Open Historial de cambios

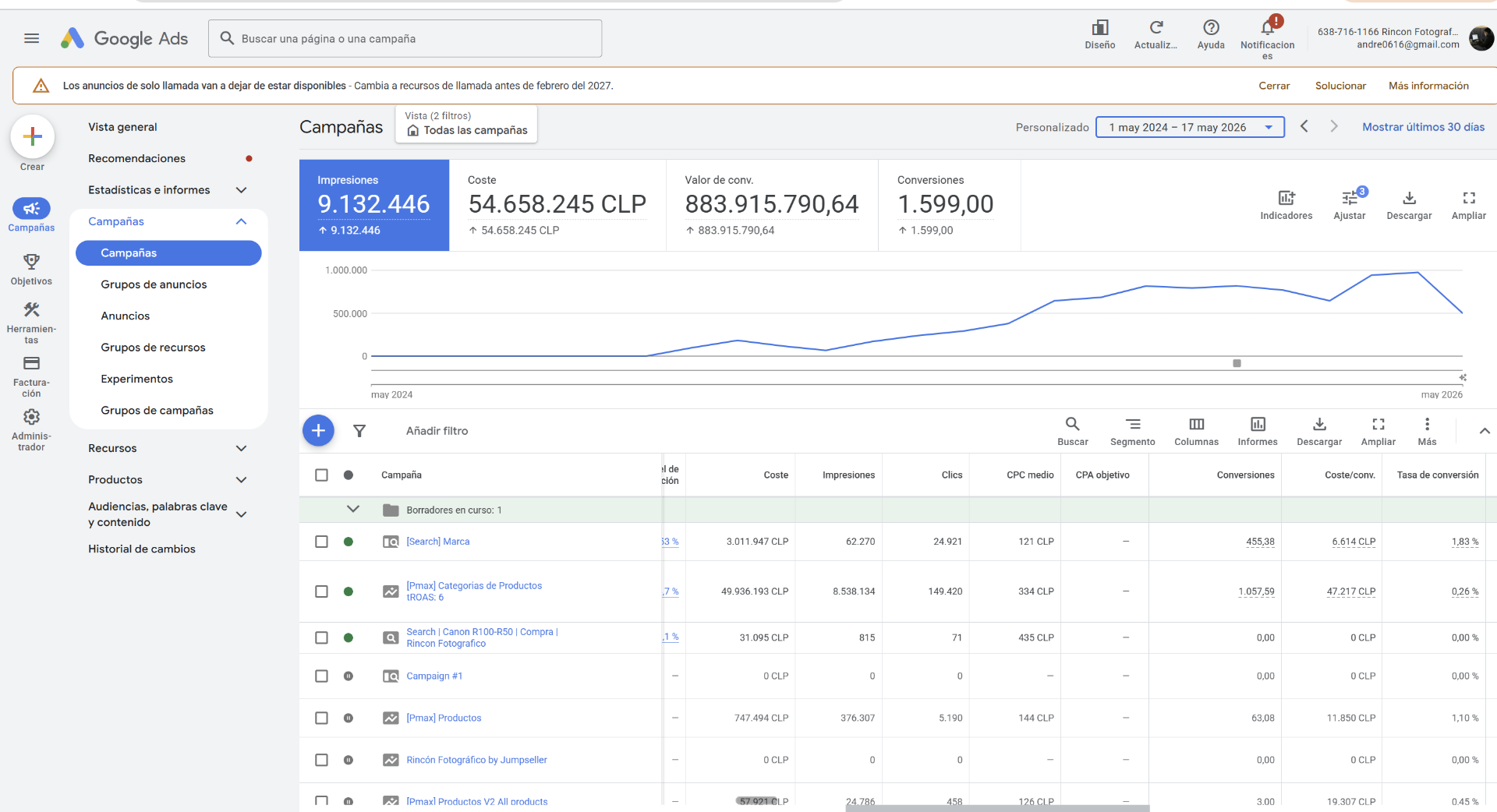point(142,549)
